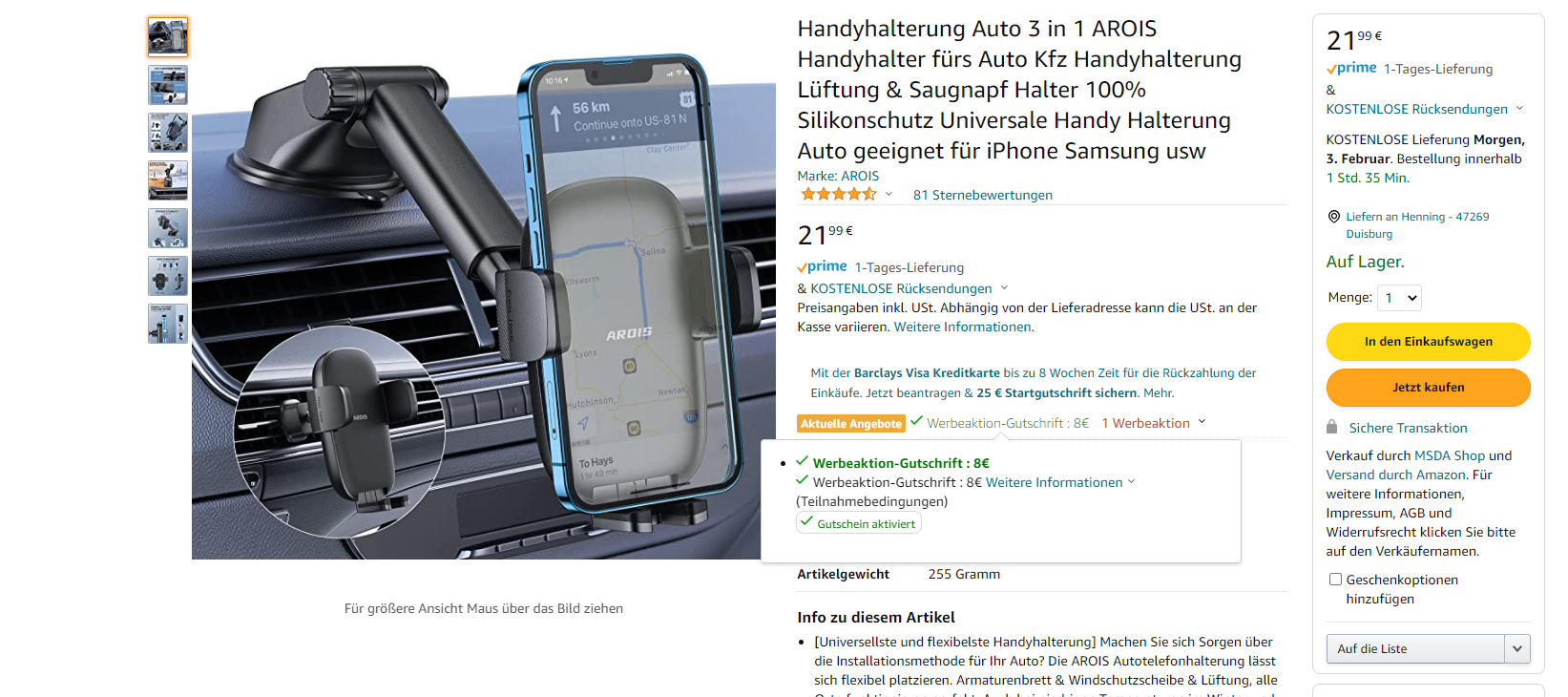Select the last product thumbnail
The image size is (1568, 697).
point(168,324)
